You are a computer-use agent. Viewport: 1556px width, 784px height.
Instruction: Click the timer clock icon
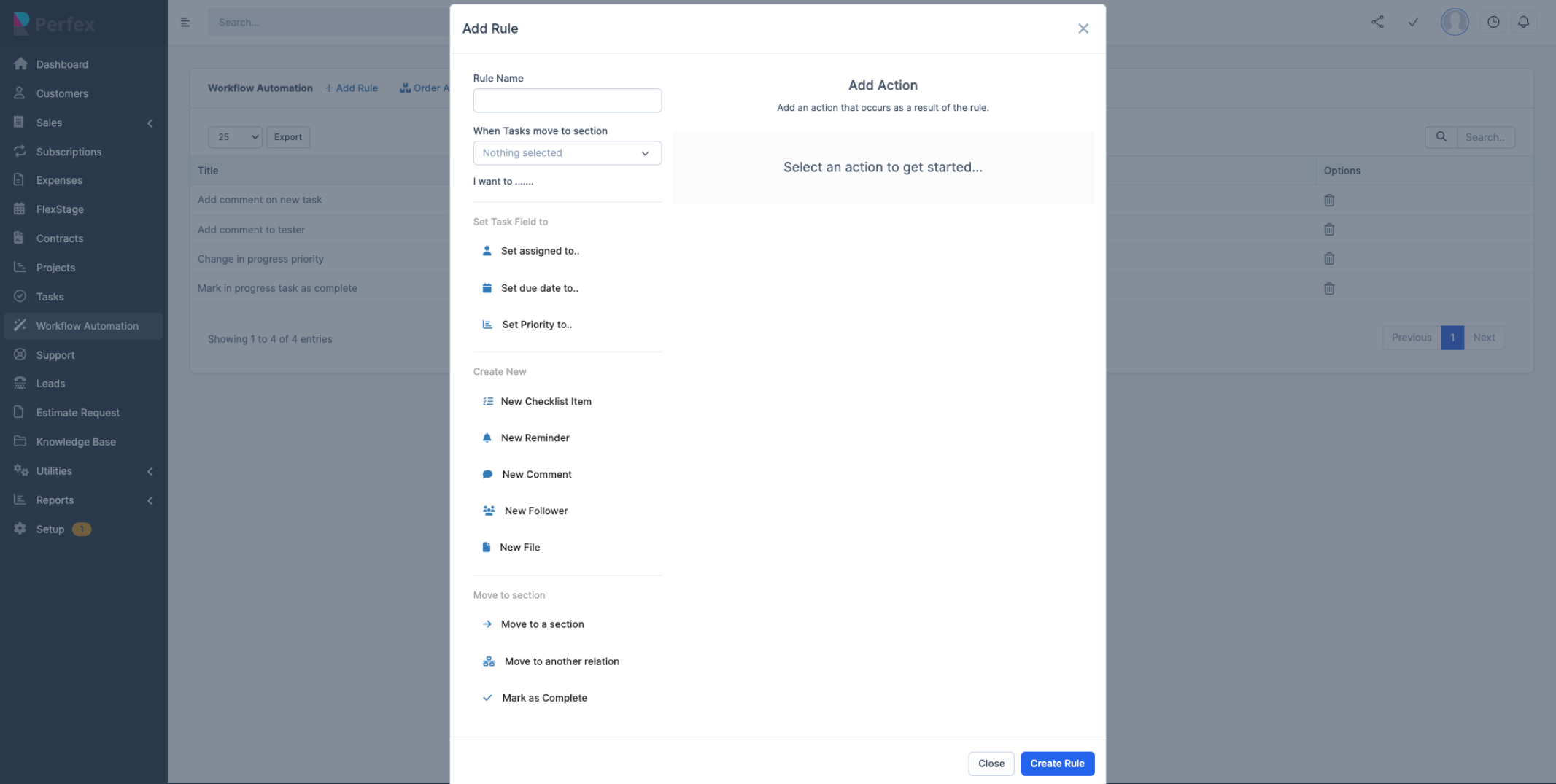1493,22
